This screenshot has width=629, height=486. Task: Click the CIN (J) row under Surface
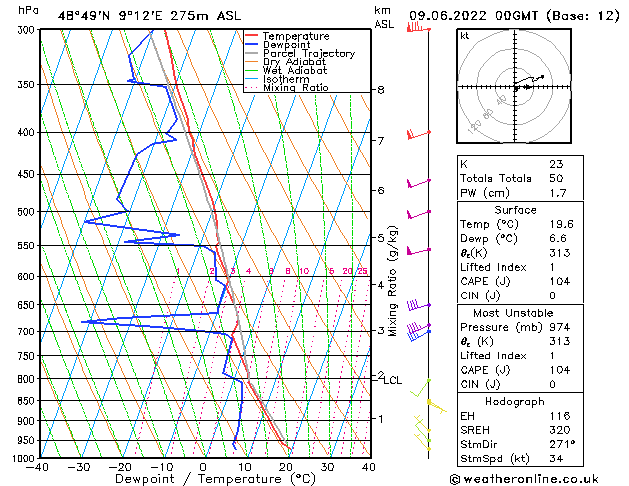point(520,296)
